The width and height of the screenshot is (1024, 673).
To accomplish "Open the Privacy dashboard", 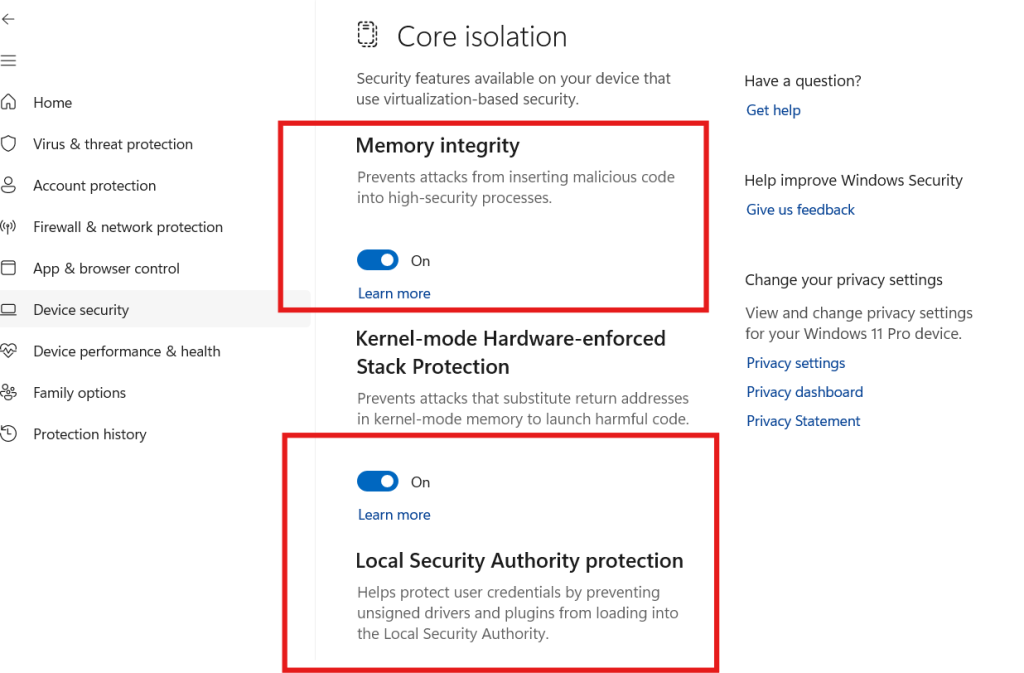I will [804, 391].
